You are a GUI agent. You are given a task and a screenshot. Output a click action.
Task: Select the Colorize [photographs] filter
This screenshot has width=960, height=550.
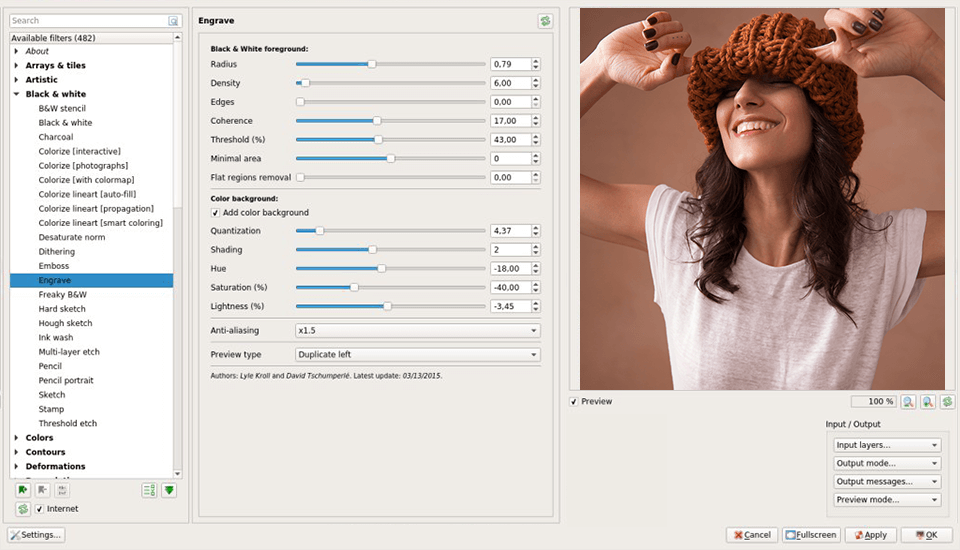pyautogui.click(x=83, y=166)
